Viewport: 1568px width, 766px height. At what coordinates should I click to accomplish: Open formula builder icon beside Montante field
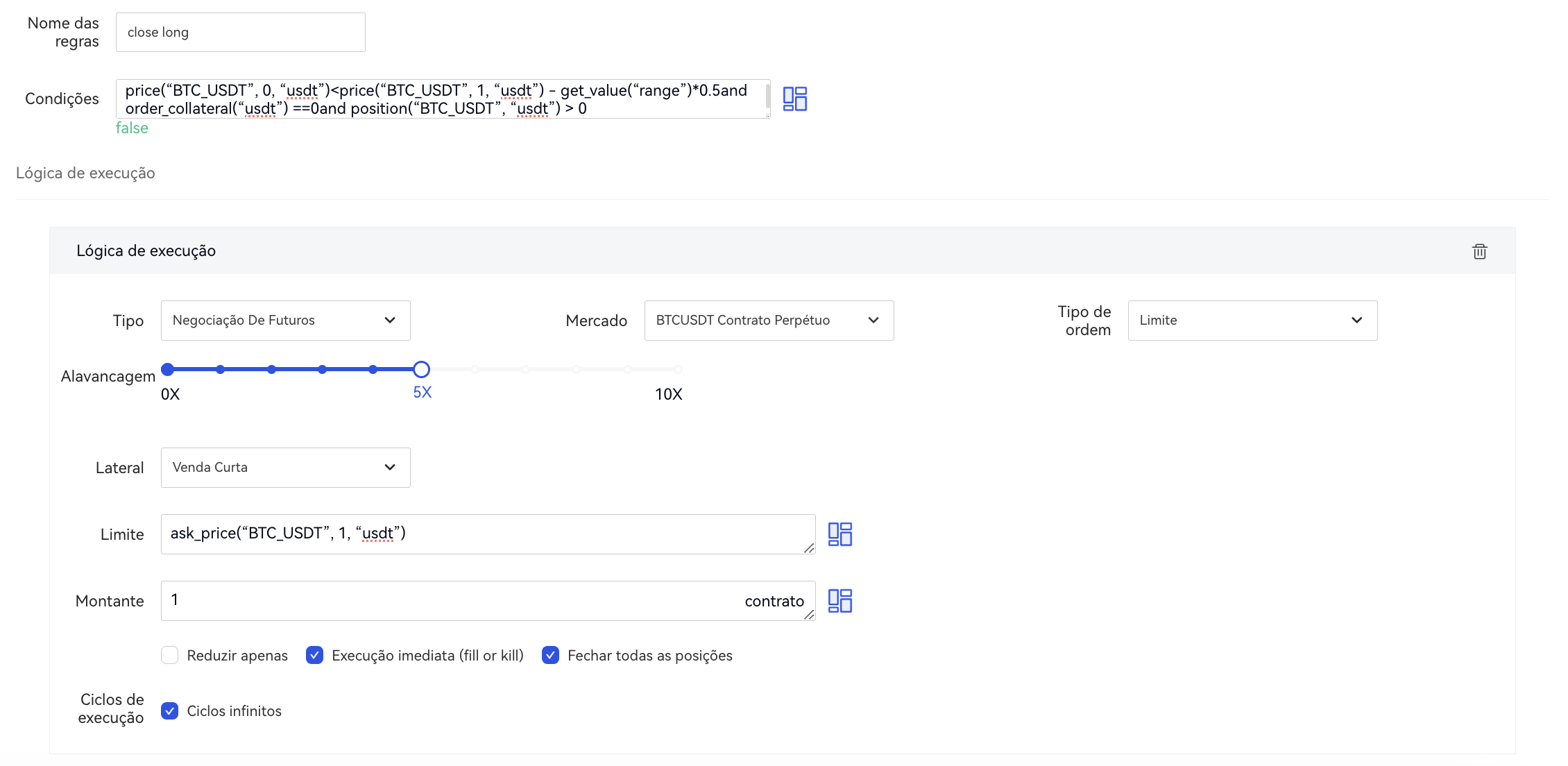(x=840, y=601)
